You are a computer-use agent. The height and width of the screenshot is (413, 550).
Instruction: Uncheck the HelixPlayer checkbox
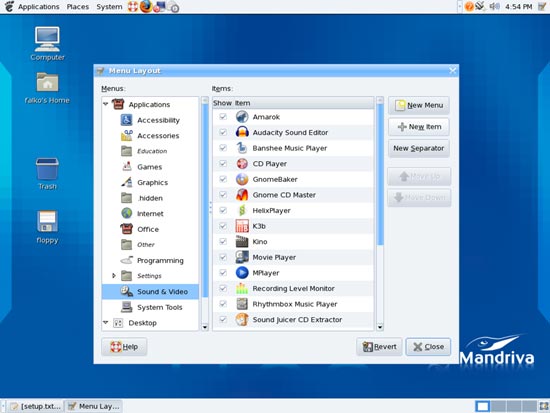tap(223, 210)
